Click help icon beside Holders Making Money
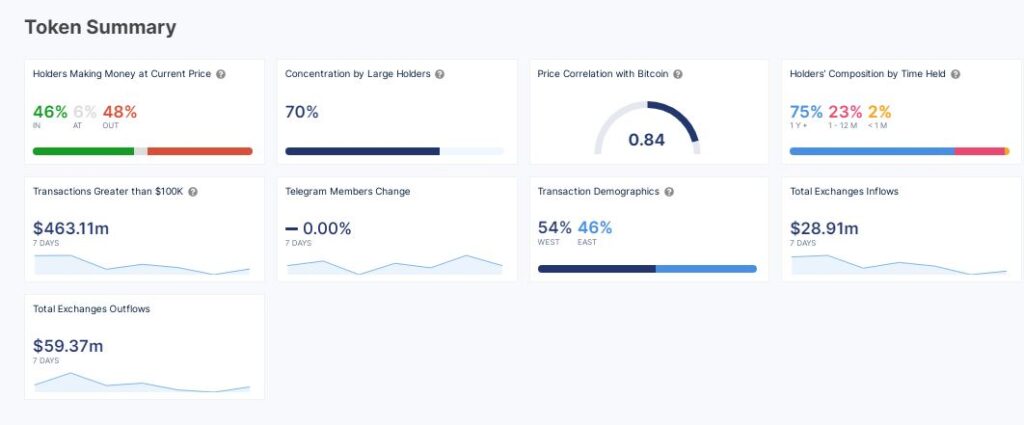 (221, 74)
